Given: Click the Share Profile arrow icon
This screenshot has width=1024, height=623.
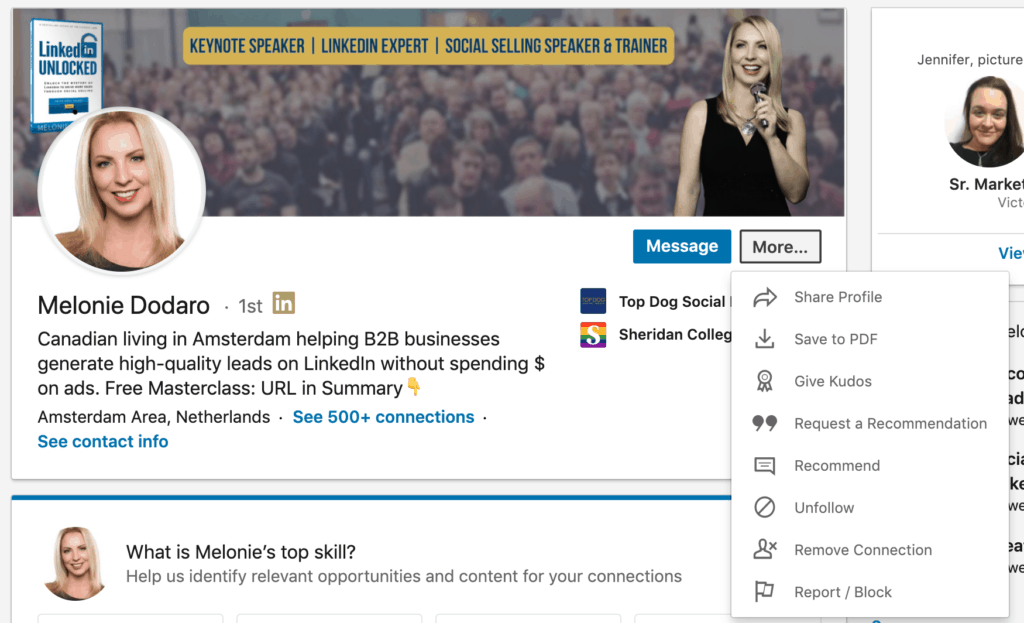Looking at the screenshot, I should tap(765, 297).
